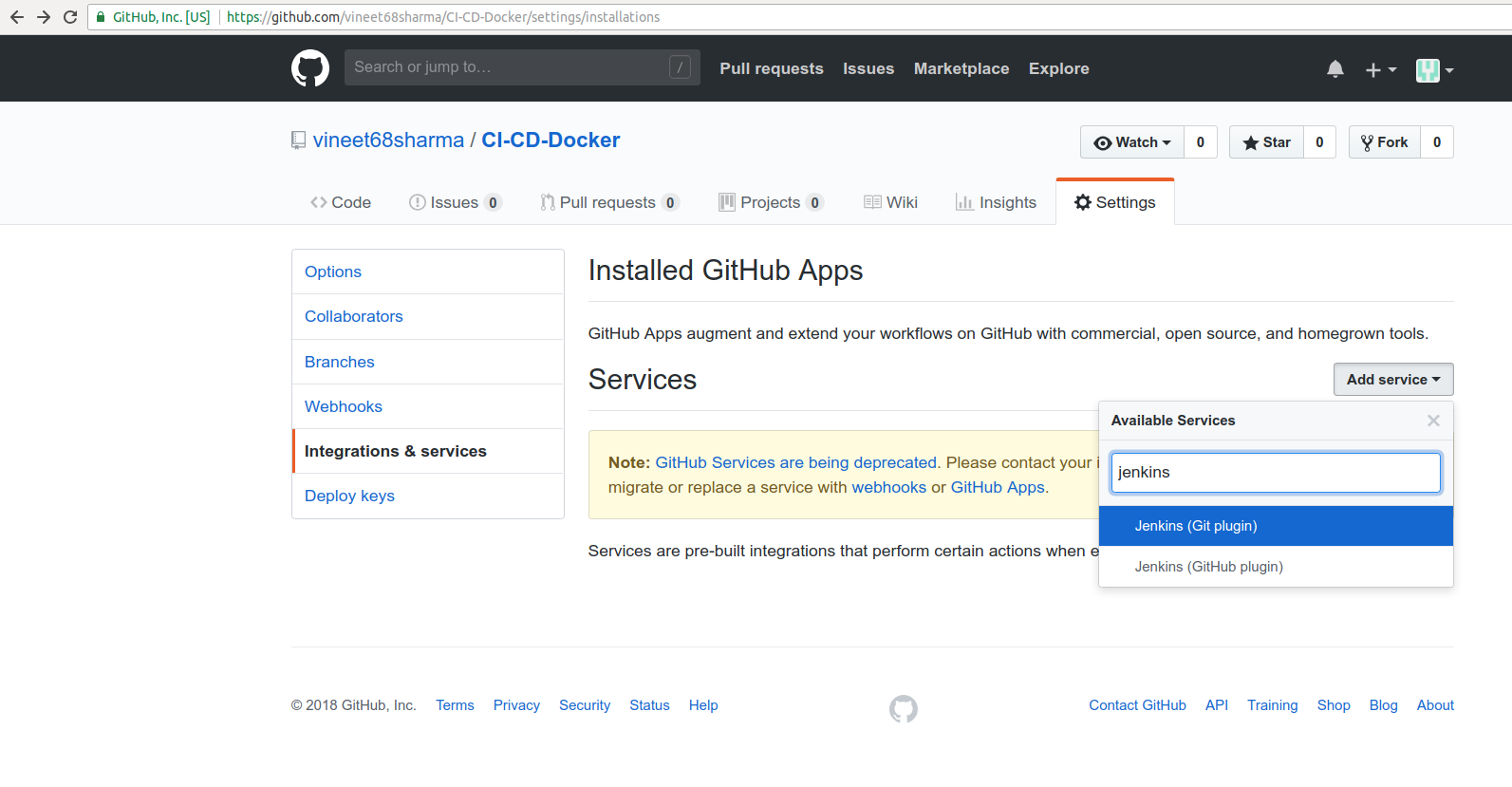
Task: Open footer Terms link
Action: (455, 705)
